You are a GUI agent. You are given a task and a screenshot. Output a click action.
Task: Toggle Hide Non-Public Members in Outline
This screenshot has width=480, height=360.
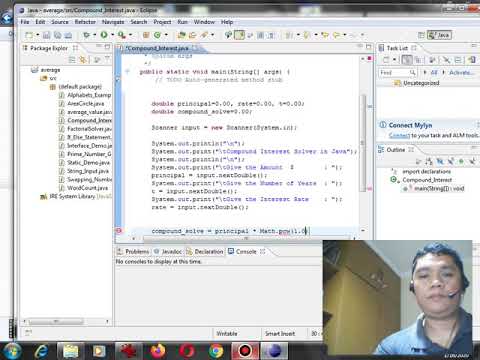tap(461, 162)
